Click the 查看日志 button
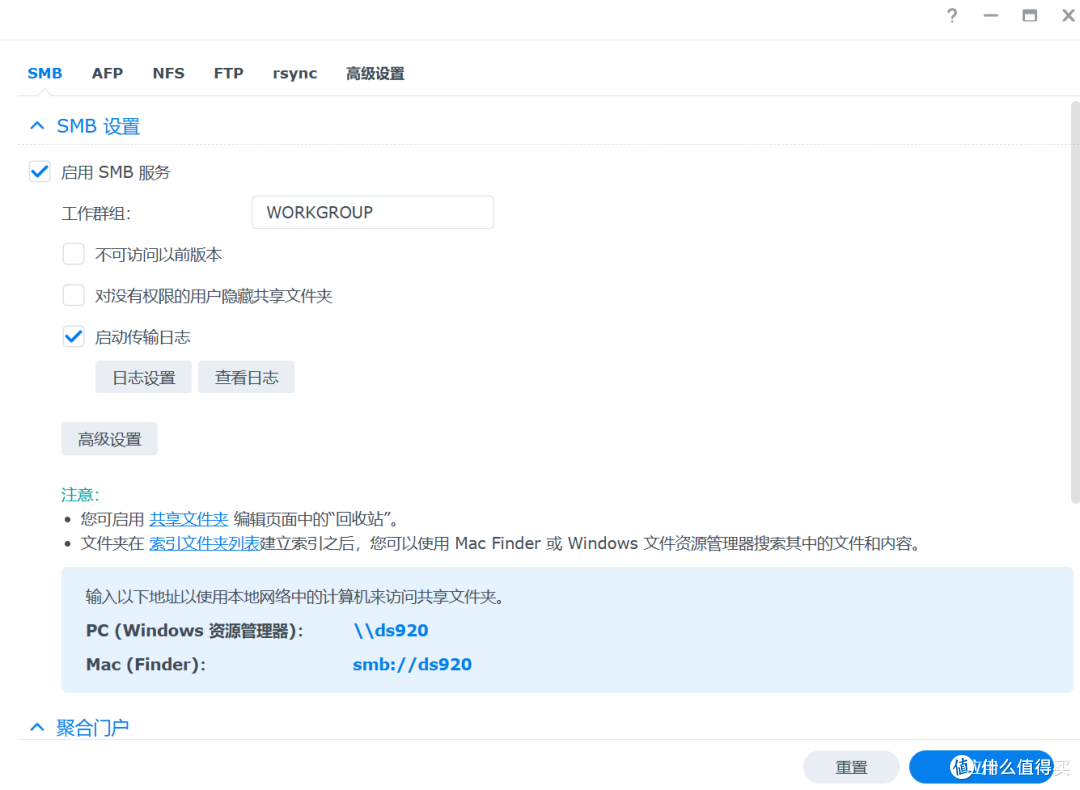Image resolution: width=1080 pixels, height=790 pixels. [x=246, y=377]
